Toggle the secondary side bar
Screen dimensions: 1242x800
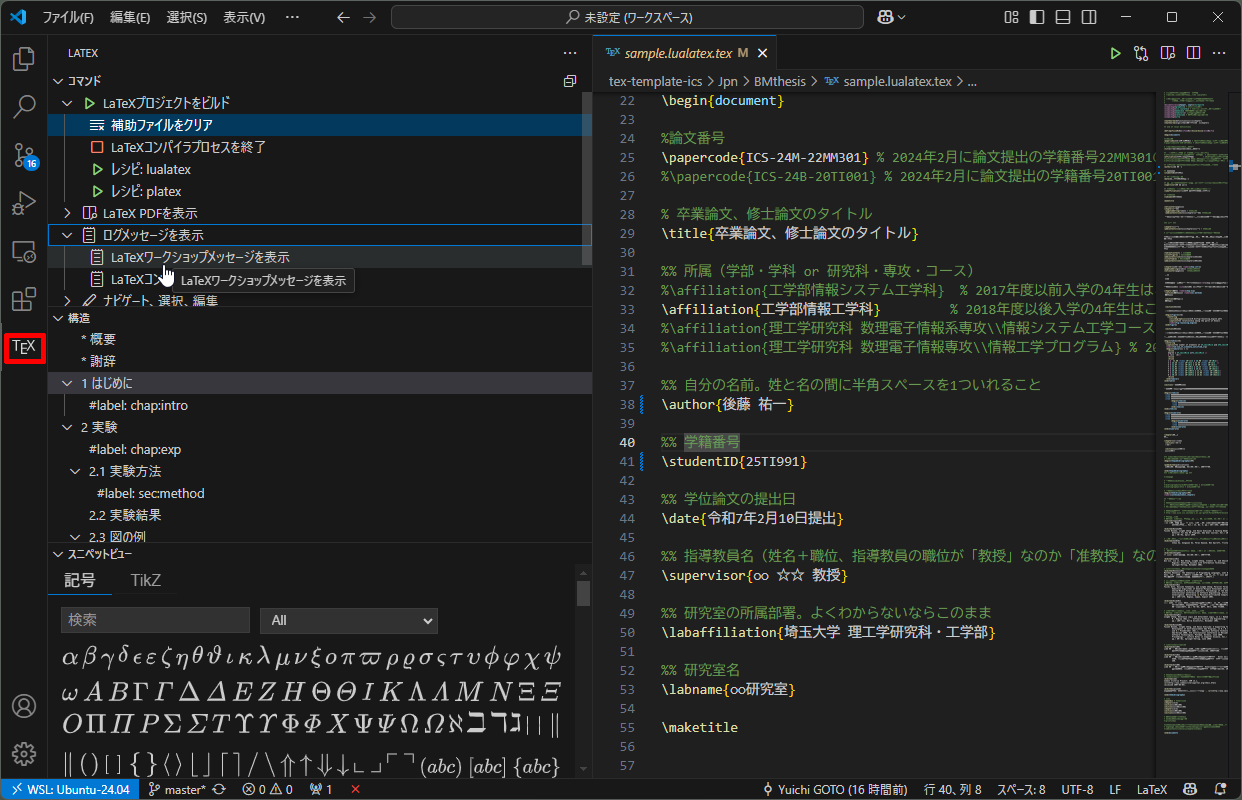pos(1089,17)
